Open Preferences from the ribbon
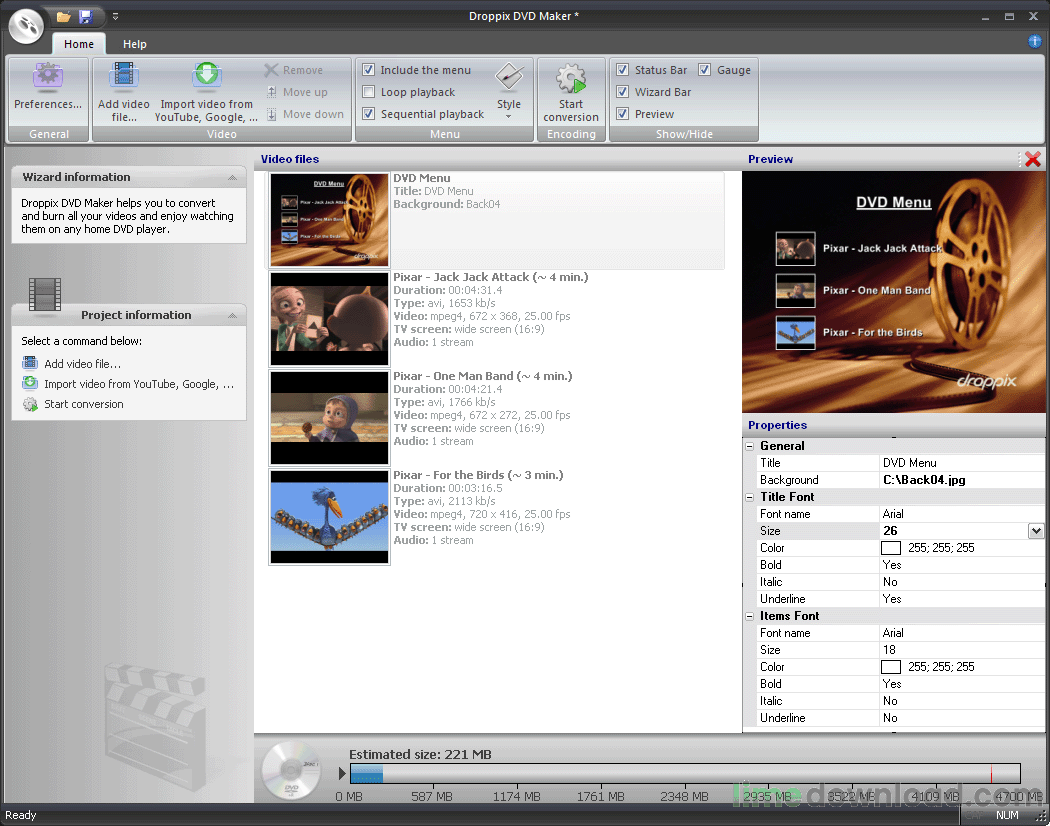This screenshot has width=1050, height=826. coord(48,87)
